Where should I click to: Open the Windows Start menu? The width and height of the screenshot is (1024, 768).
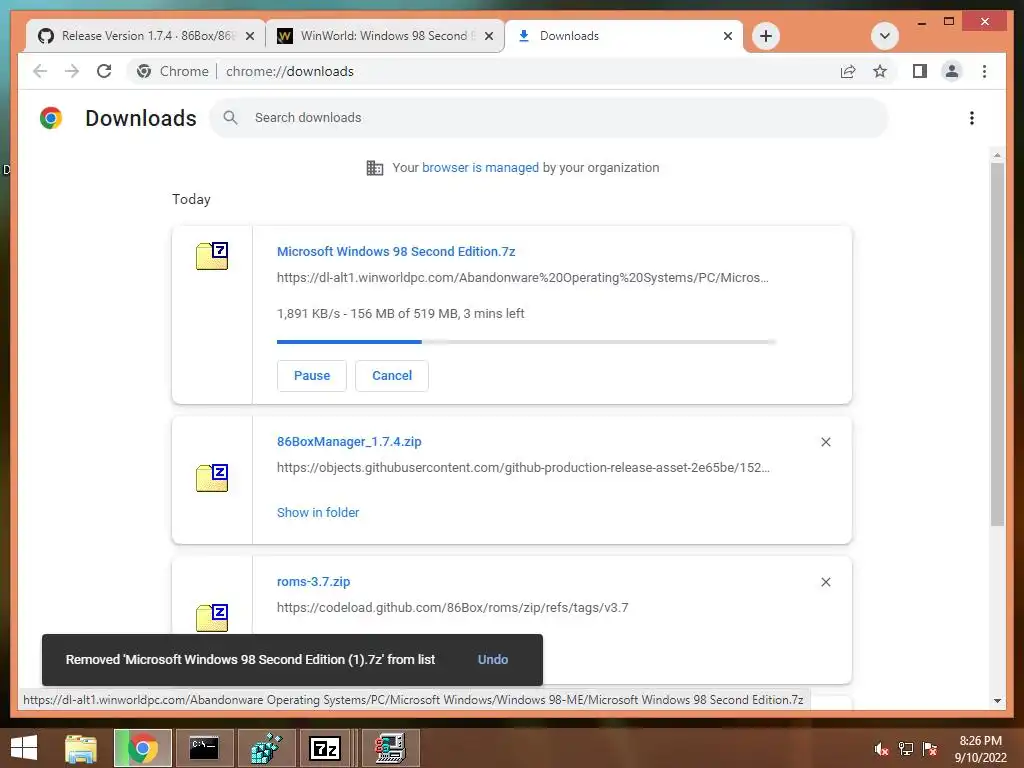24,748
